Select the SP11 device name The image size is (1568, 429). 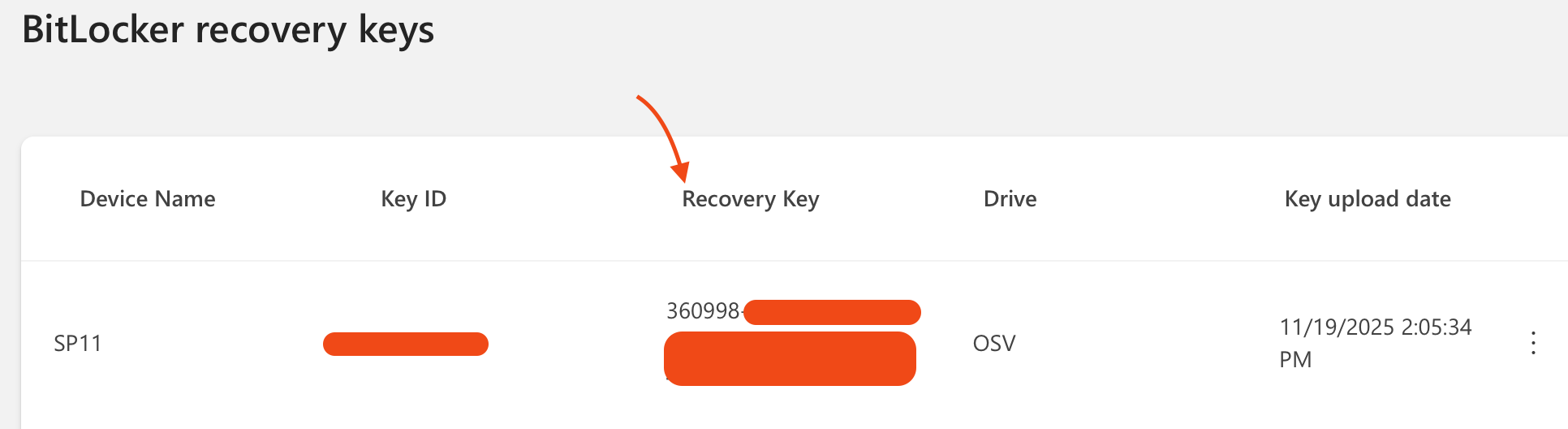pos(78,344)
